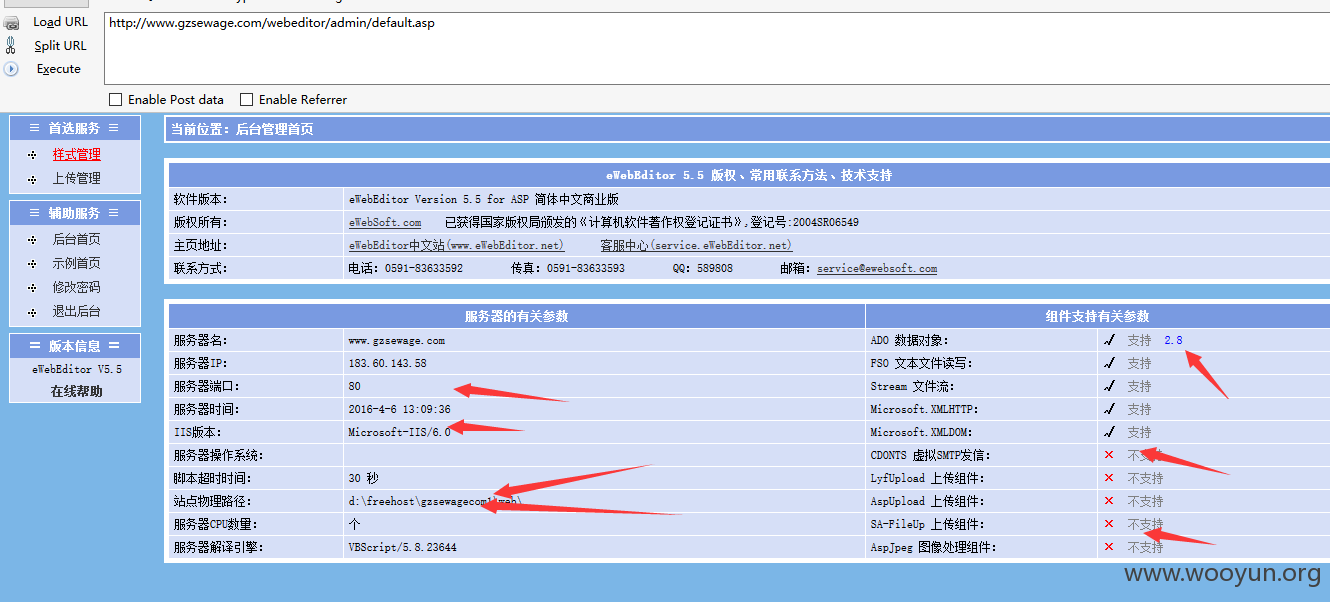Click server IP 183.60.143.58 value
The height and width of the screenshot is (602, 1330).
(387, 363)
